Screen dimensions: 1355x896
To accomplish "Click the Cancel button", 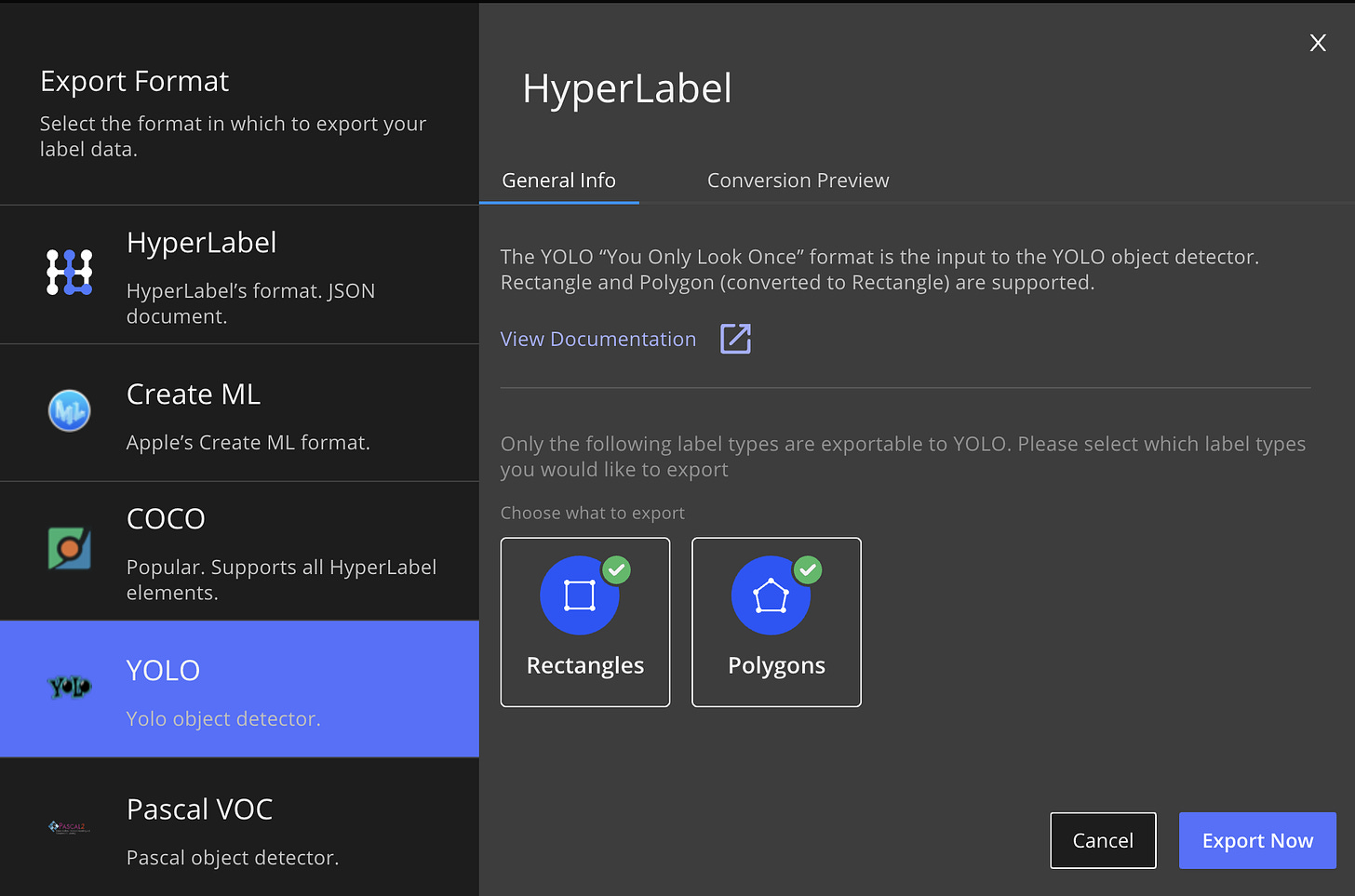I will 1104,840.
